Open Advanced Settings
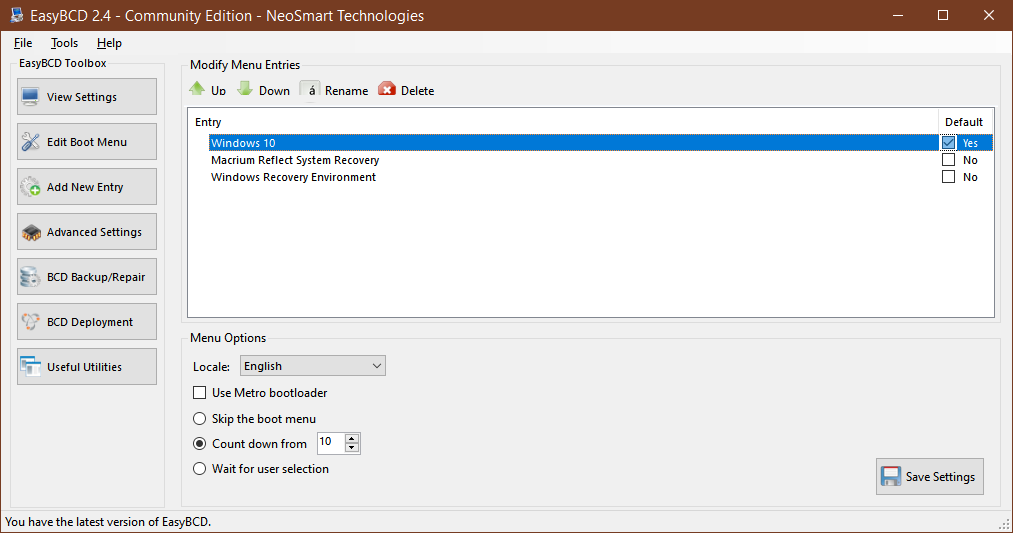1013x533 pixels. [x=87, y=231]
